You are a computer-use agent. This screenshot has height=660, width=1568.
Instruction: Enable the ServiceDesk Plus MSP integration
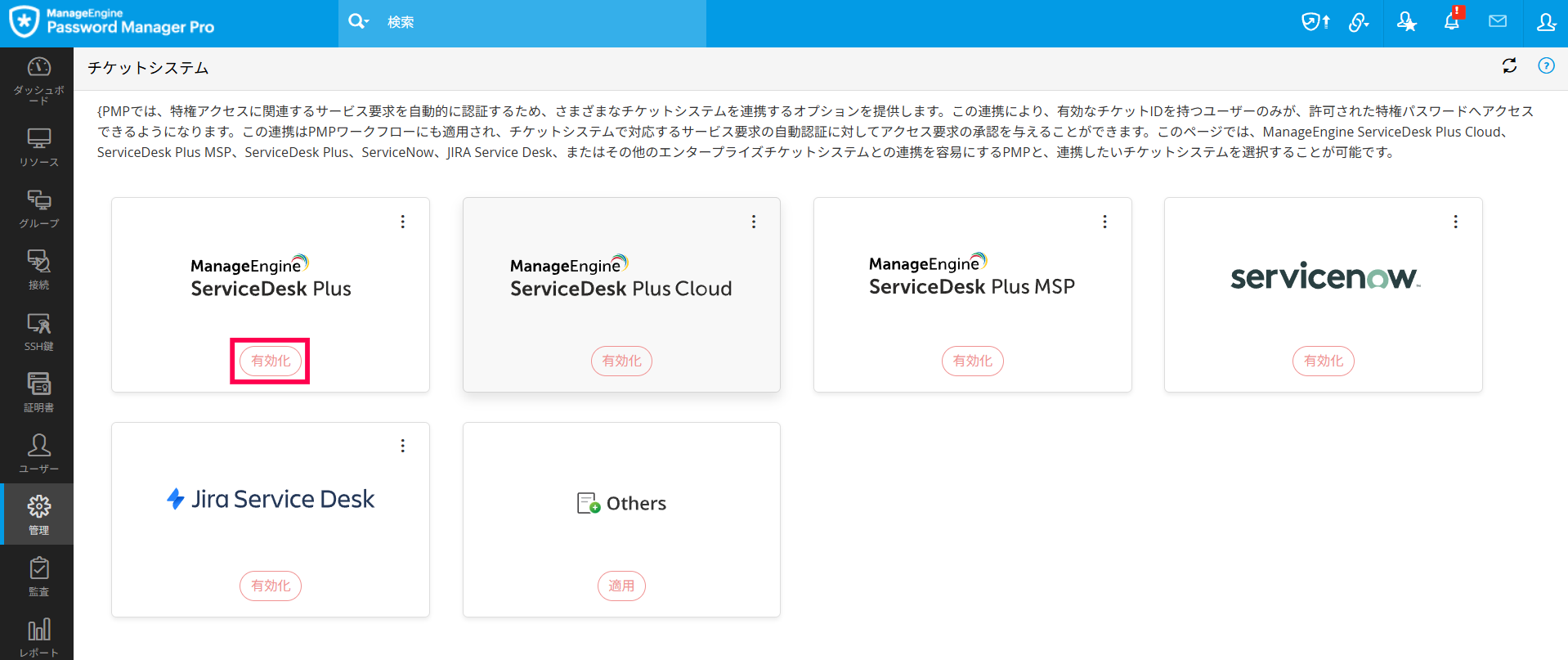point(973,361)
